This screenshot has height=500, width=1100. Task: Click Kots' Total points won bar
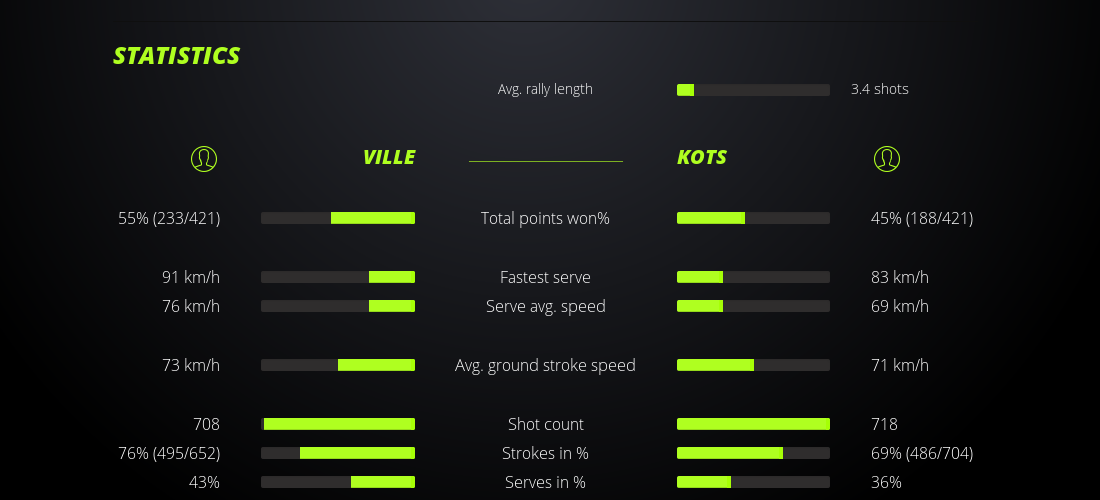pyautogui.click(x=753, y=218)
